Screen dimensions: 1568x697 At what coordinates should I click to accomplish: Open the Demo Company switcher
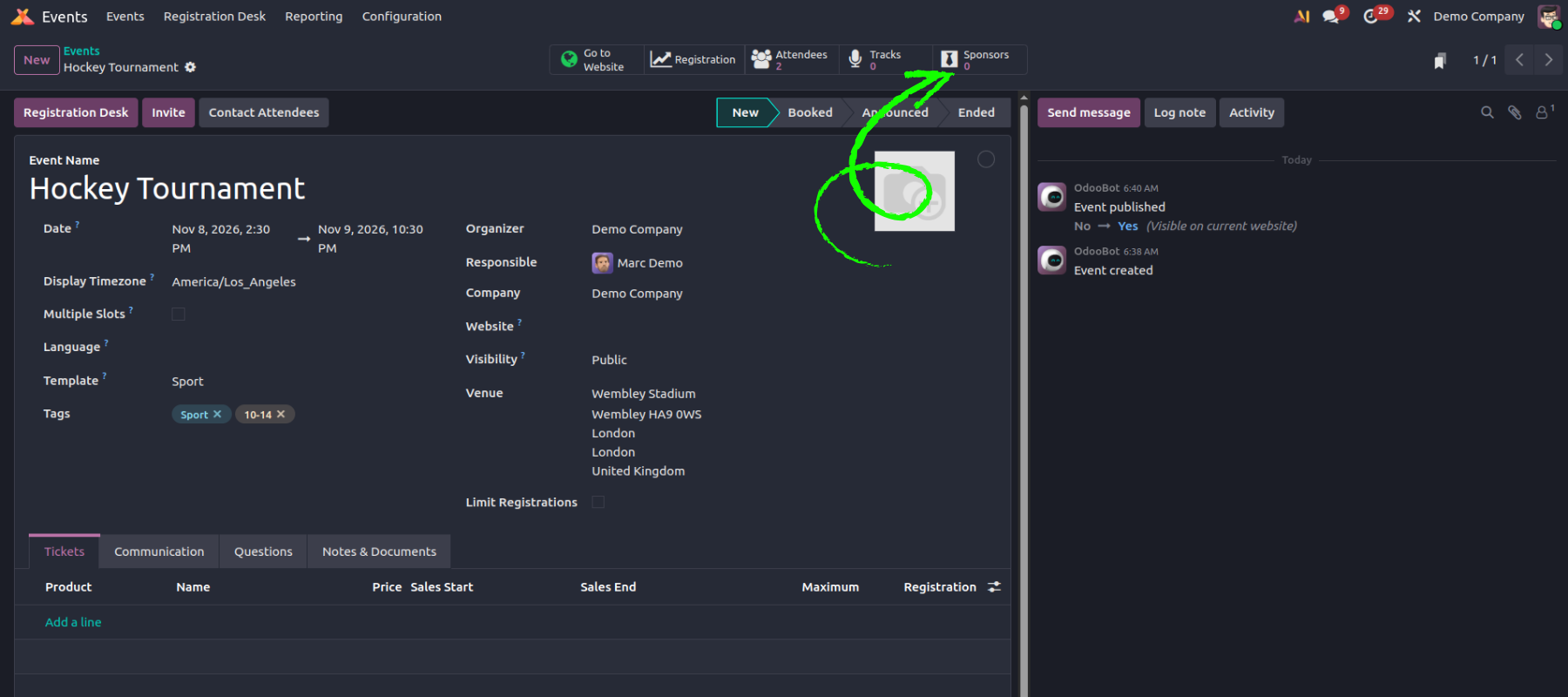click(x=1478, y=17)
